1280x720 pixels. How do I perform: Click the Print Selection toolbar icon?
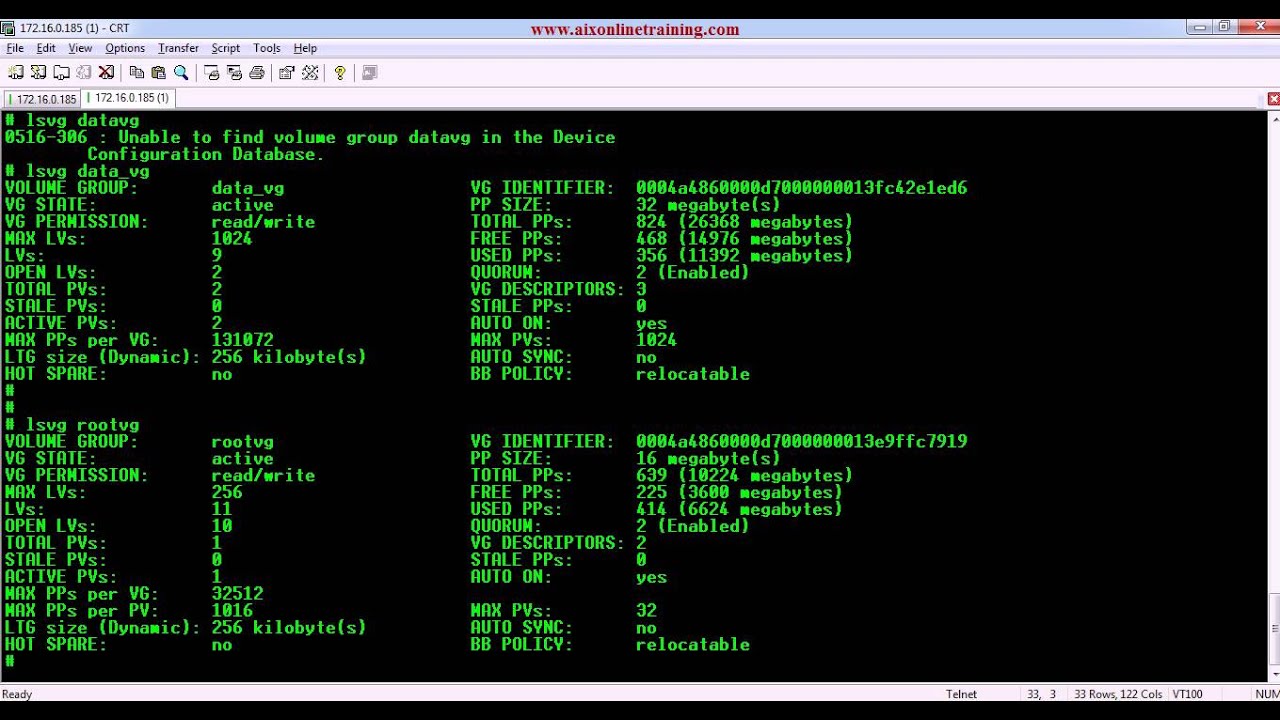click(234, 72)
